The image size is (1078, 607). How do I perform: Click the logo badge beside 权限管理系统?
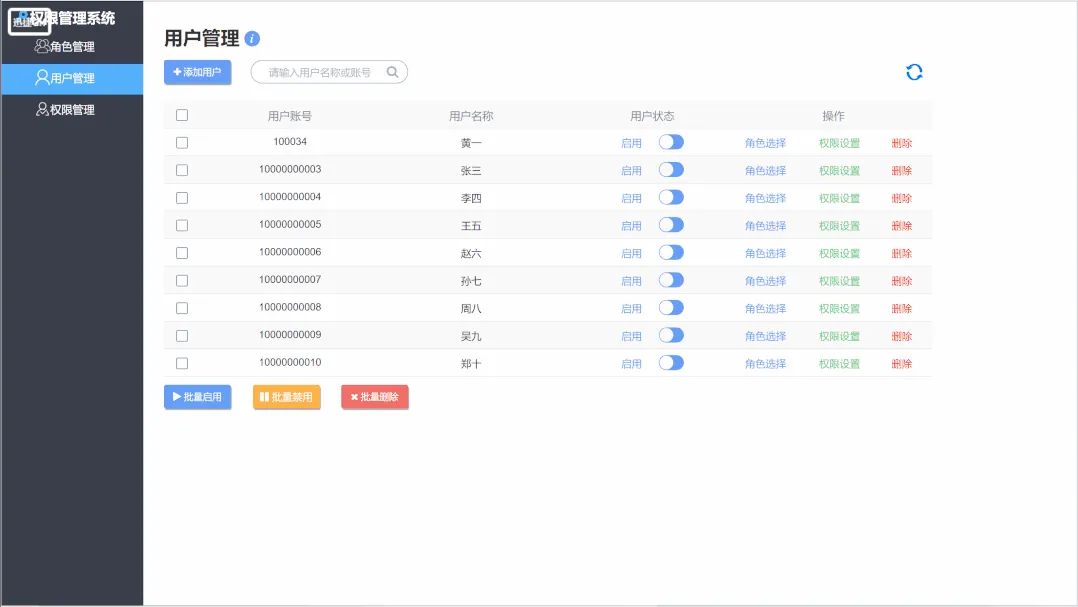(x=30, y=21)
